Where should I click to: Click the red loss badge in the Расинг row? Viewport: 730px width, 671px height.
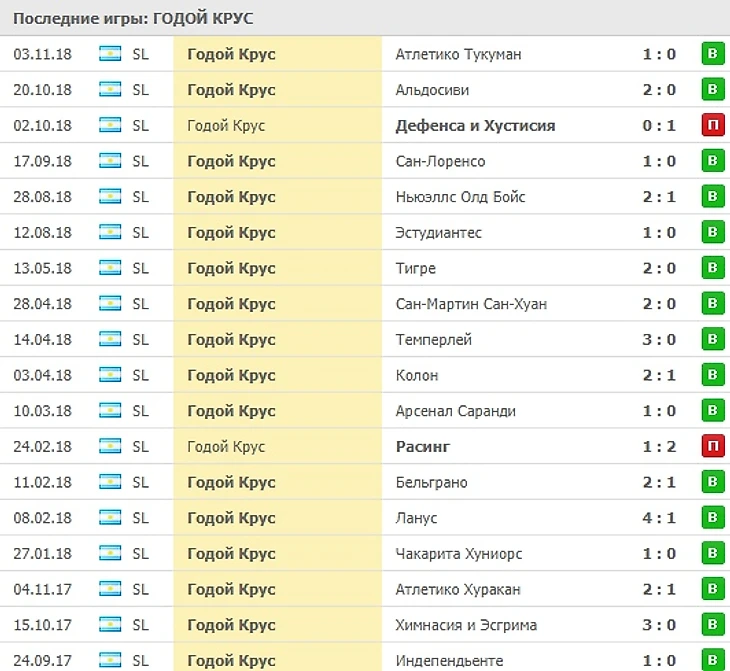(x=712, y=447)
